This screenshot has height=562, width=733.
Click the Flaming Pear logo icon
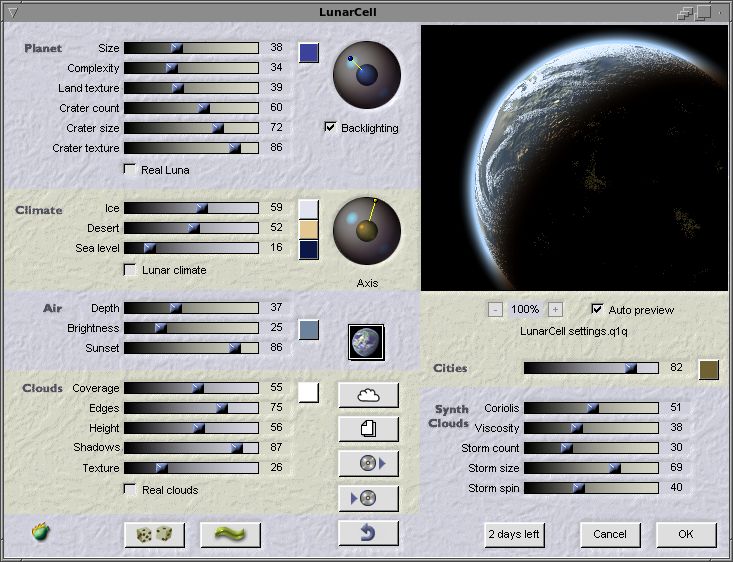pyautogui.click(x=41, y=532)
